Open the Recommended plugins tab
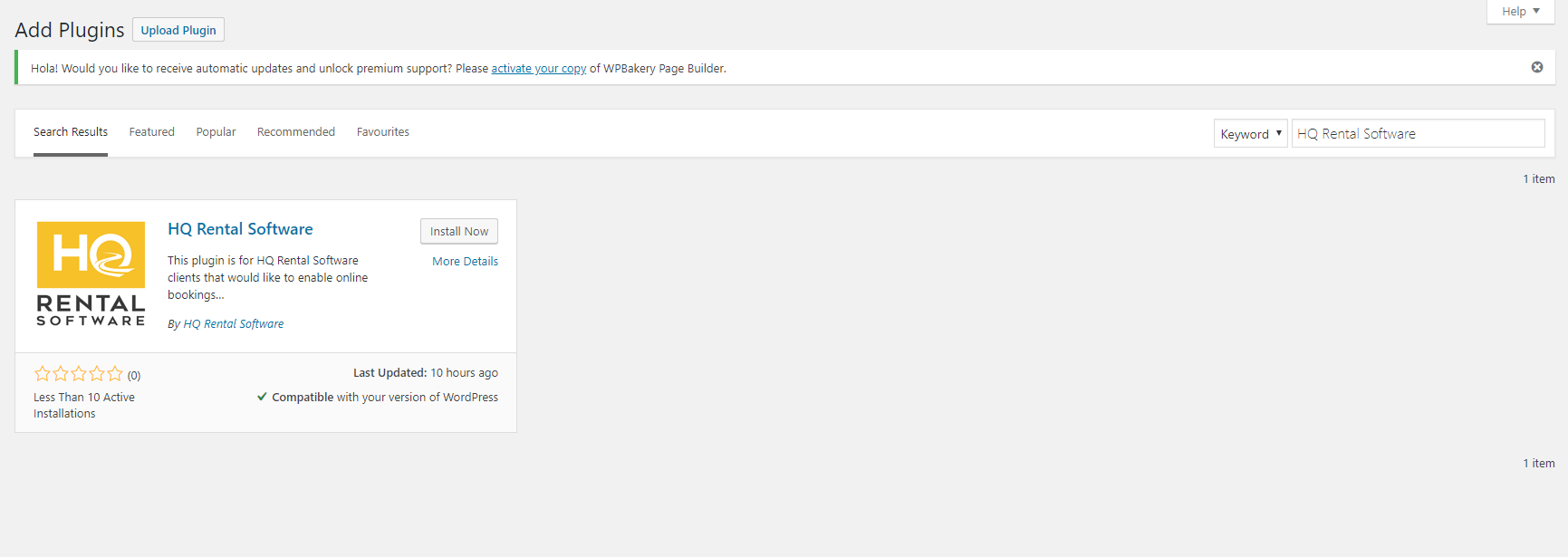This screenshot has width=1568, height=557. (296, 132)
